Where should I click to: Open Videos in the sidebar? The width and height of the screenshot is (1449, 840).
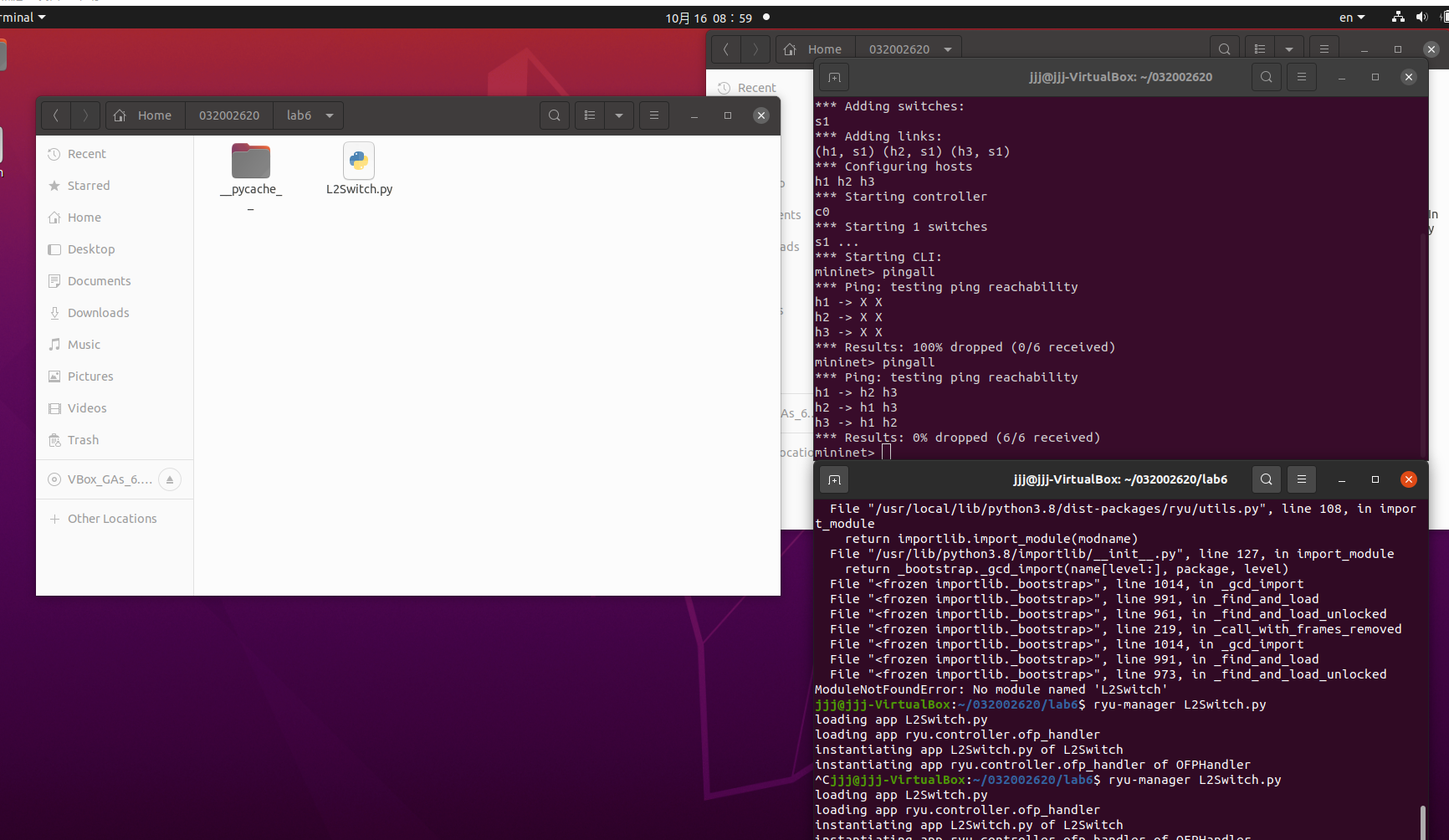click(115, 408)
